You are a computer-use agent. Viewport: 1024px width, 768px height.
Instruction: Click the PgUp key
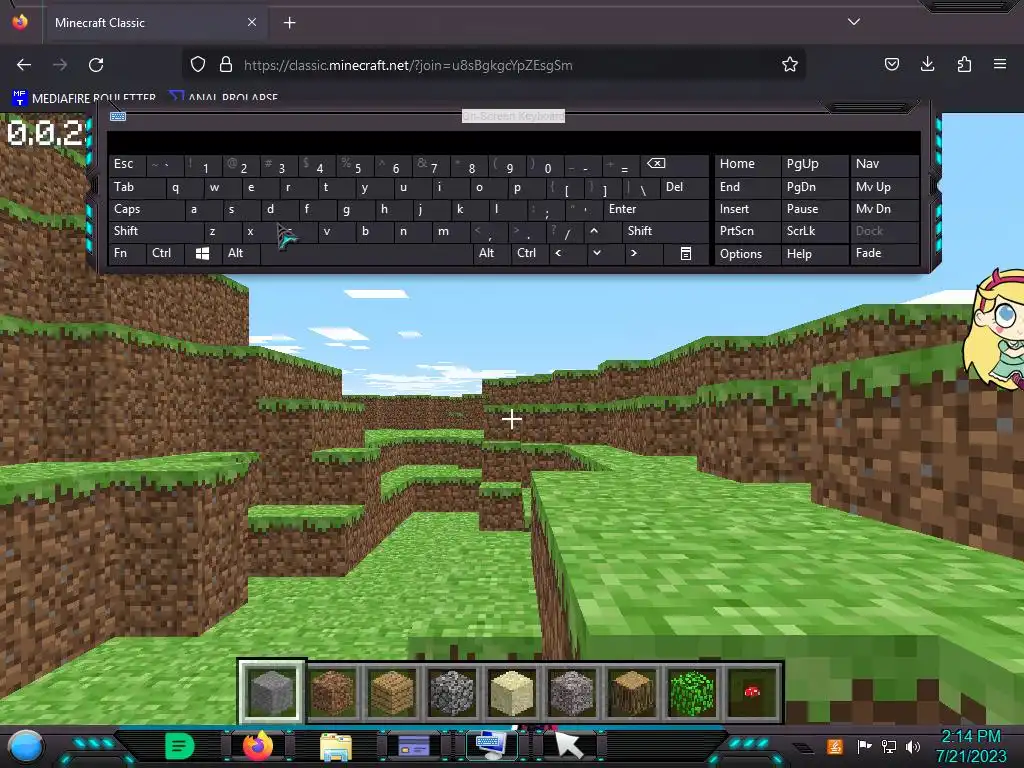pos(814,165)
